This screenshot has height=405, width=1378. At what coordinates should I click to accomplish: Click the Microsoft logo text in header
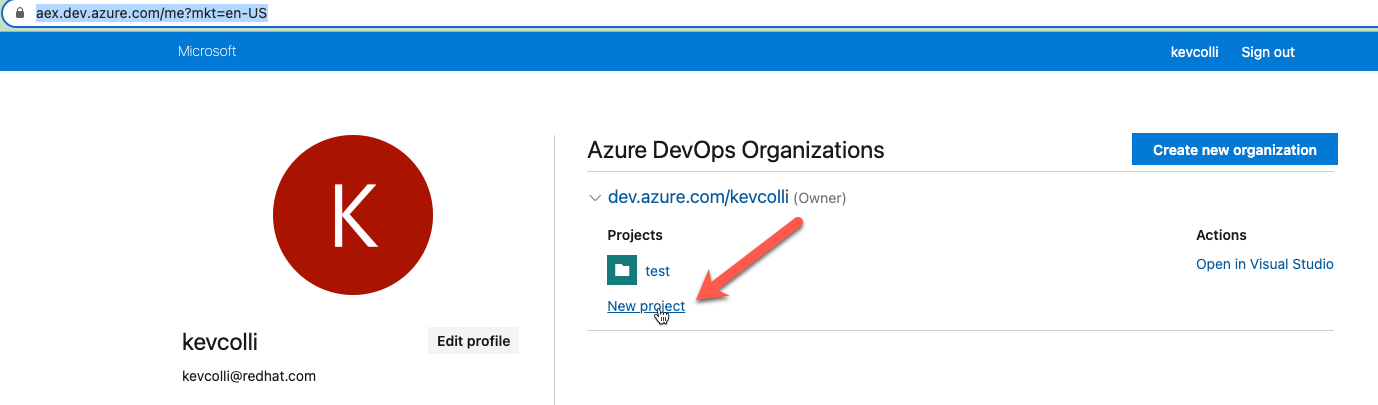(207, 51)
